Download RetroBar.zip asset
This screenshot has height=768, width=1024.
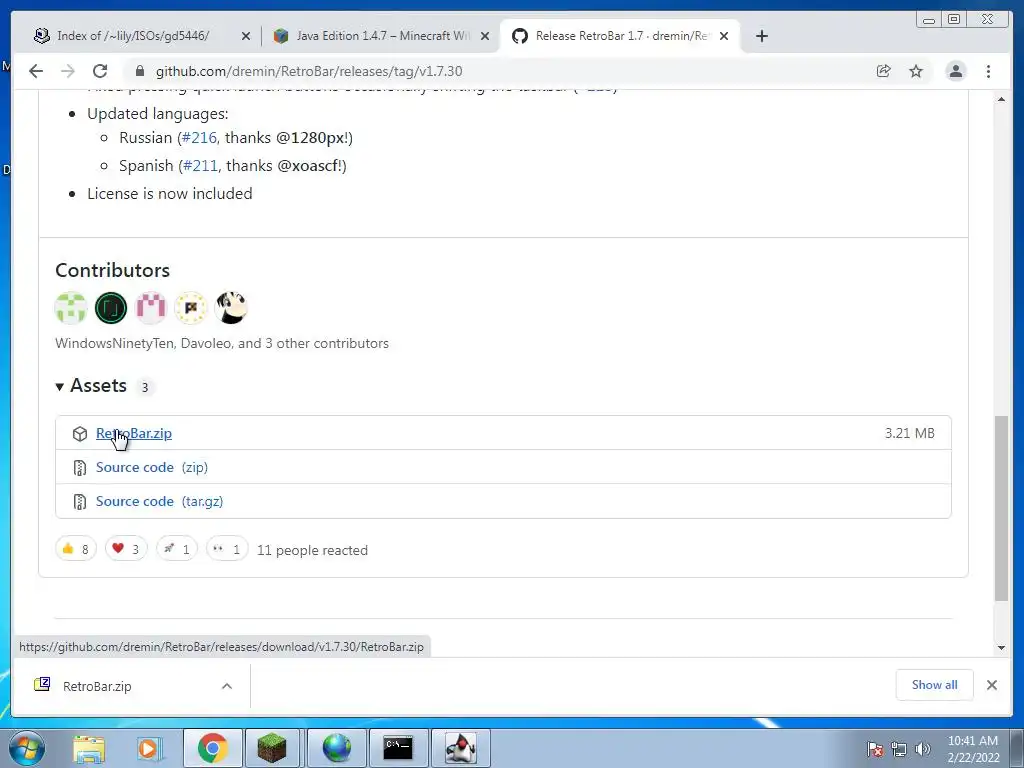[x=134, y=434]
